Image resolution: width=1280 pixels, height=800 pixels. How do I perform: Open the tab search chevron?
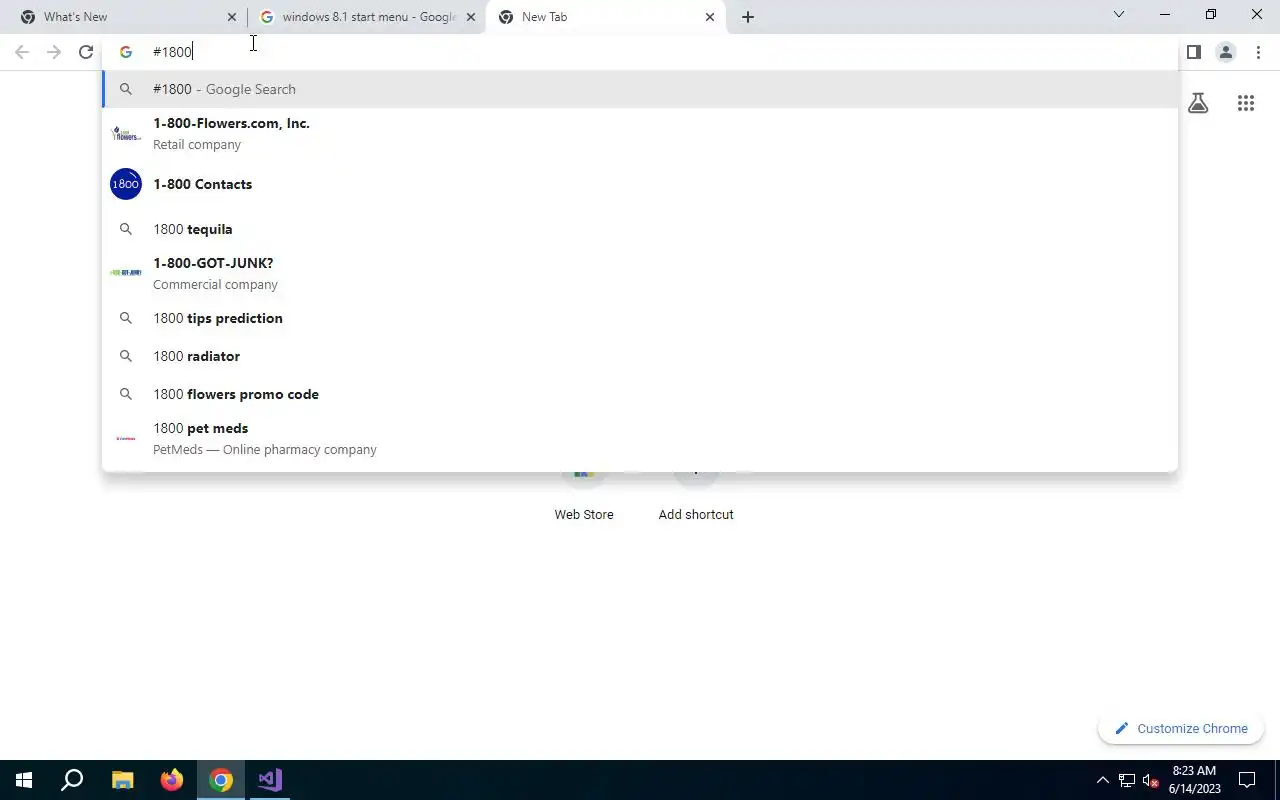1119,14
